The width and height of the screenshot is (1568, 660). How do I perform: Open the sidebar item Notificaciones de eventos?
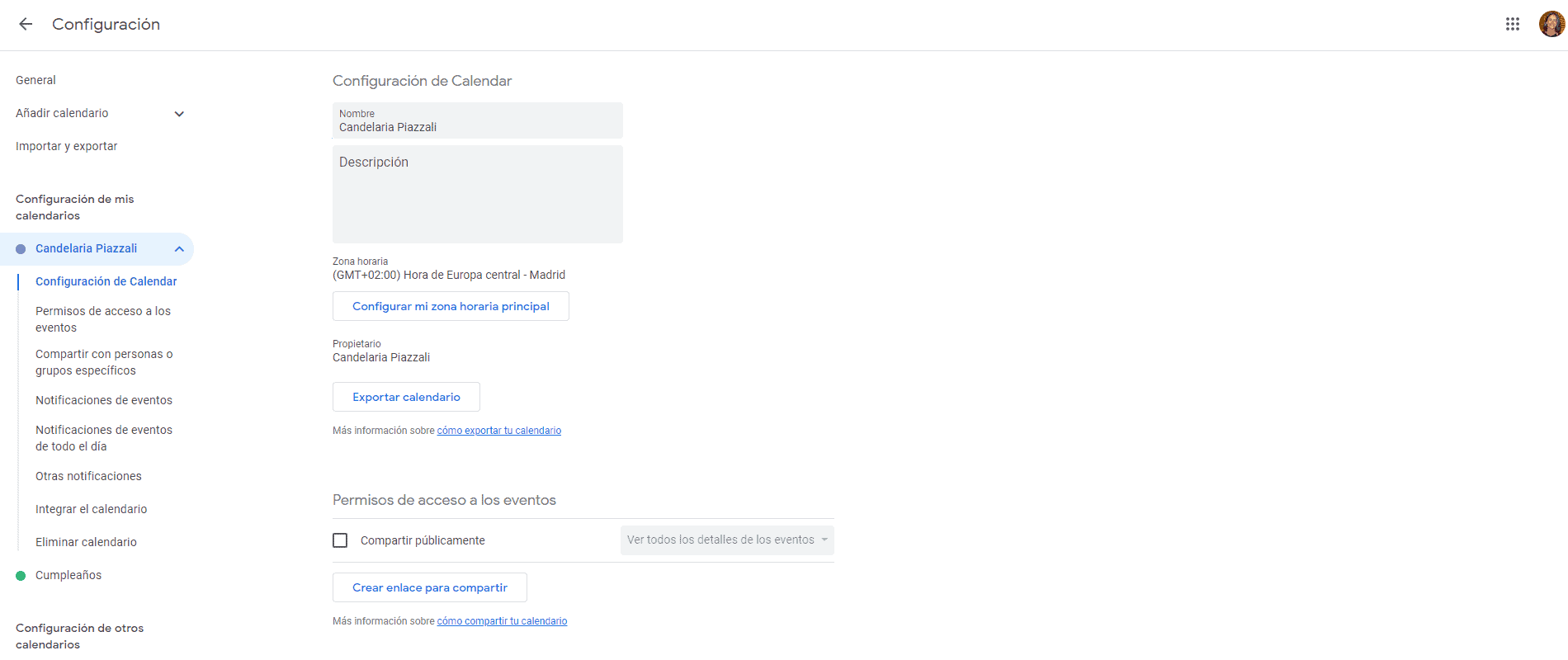[104, 400]
